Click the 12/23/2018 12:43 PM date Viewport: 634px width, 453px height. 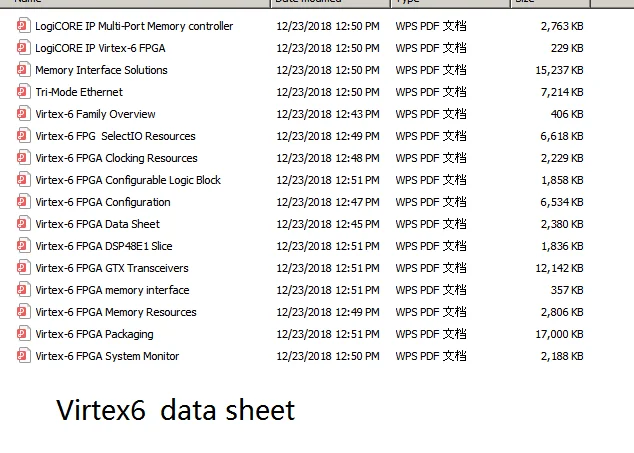coord(328,114)
